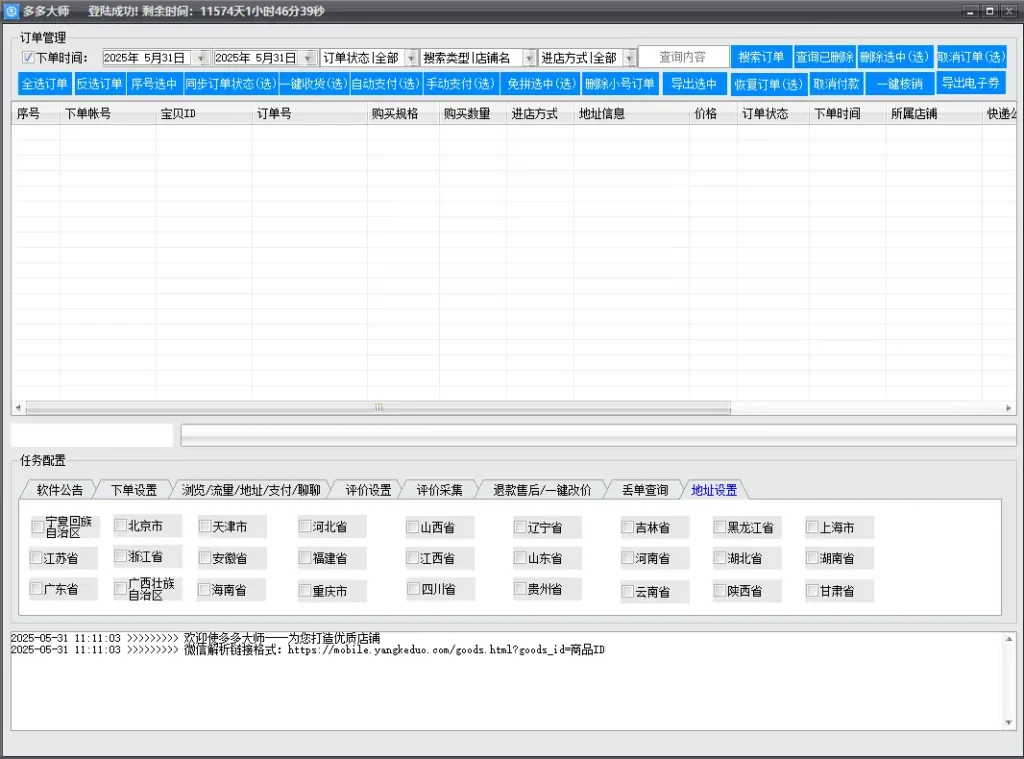Click the 一键核销 button
Image resolution: width=1024 pixels, height=759 pixels.
(899, 84)
